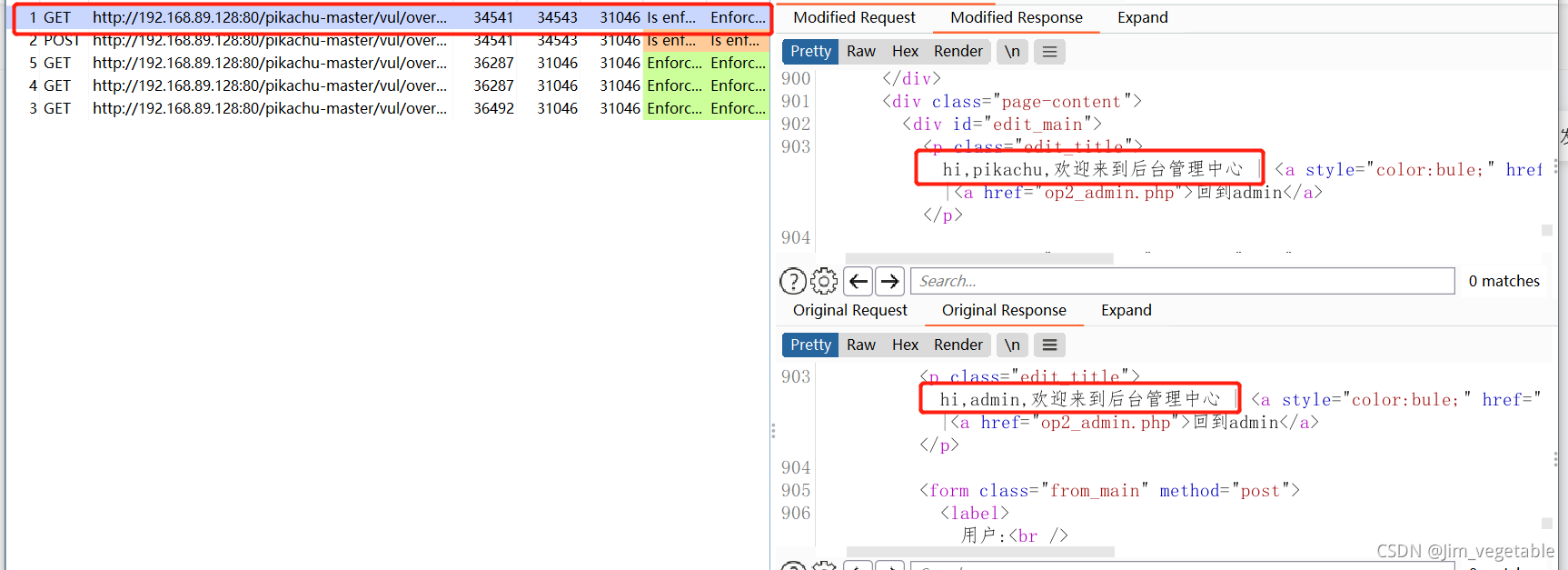Click line number 905 in Original Response

click(796, 491)
